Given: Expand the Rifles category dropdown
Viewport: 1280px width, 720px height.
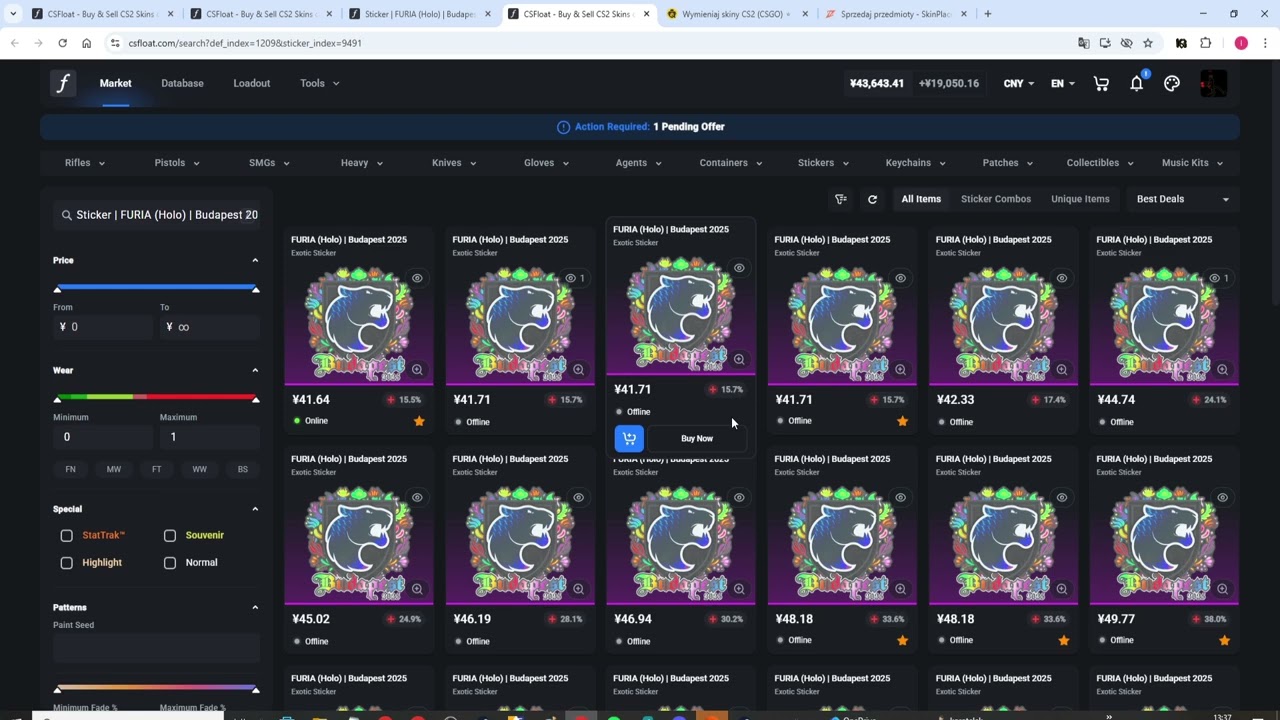Looking at the screenshot, I should click(x=85, y=163).
